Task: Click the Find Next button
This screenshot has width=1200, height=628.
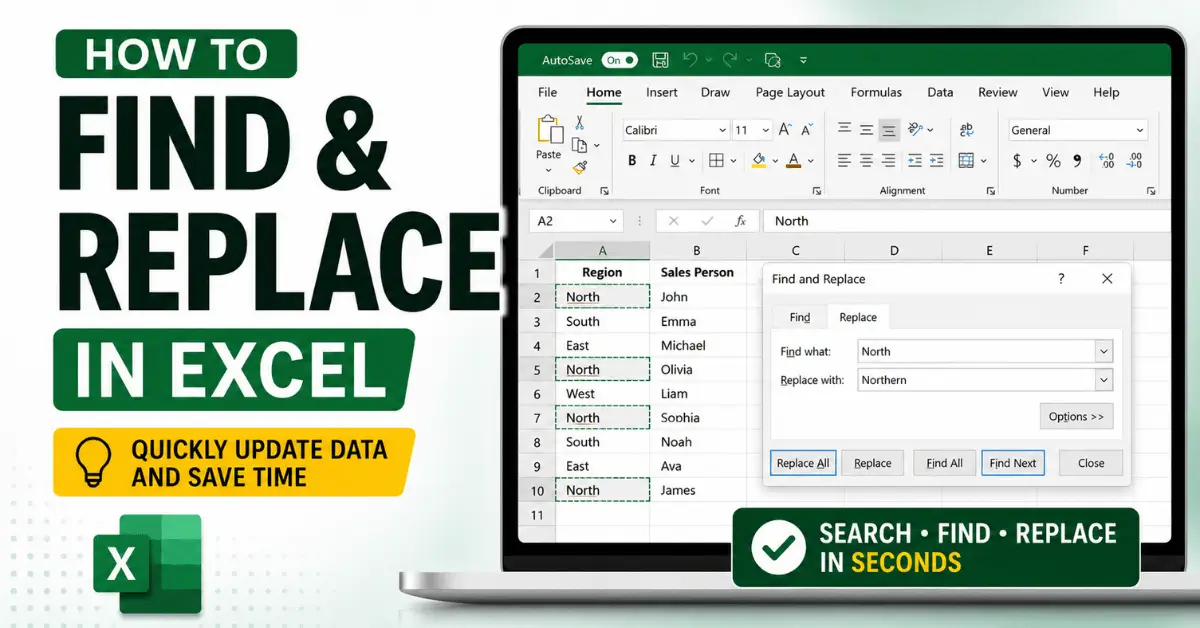Action: (x=1013, y=463)
